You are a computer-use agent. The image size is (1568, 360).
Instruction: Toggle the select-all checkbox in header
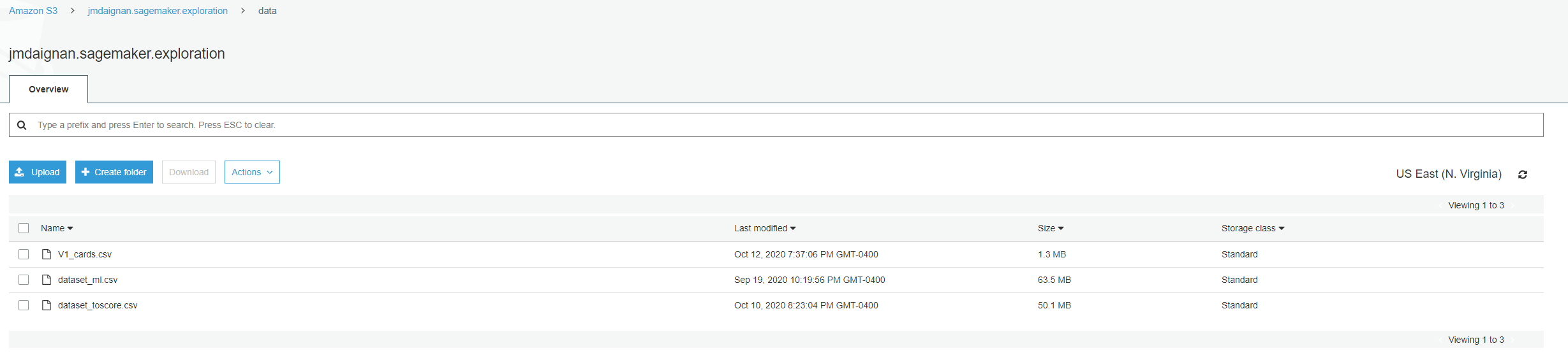(x=24, y=228)
